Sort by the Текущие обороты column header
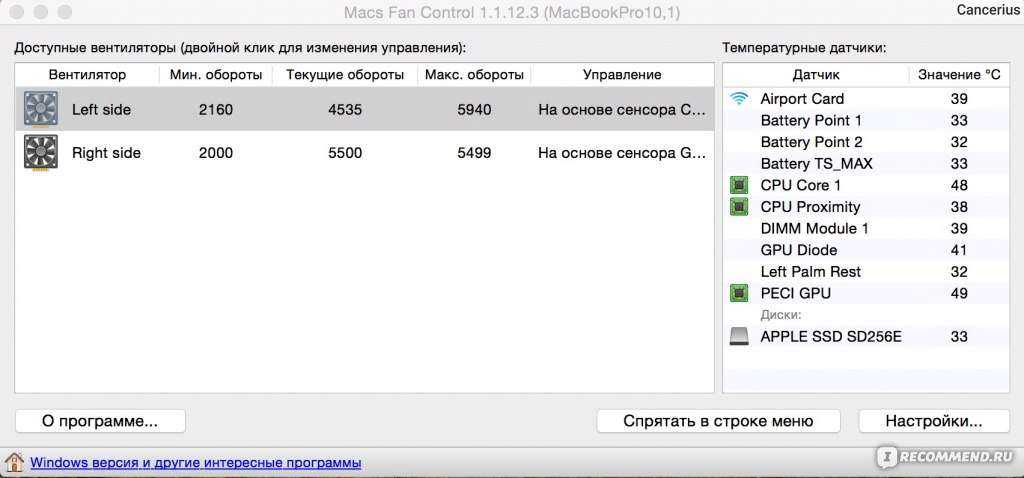1024x478 pixels. click(345, 74)
